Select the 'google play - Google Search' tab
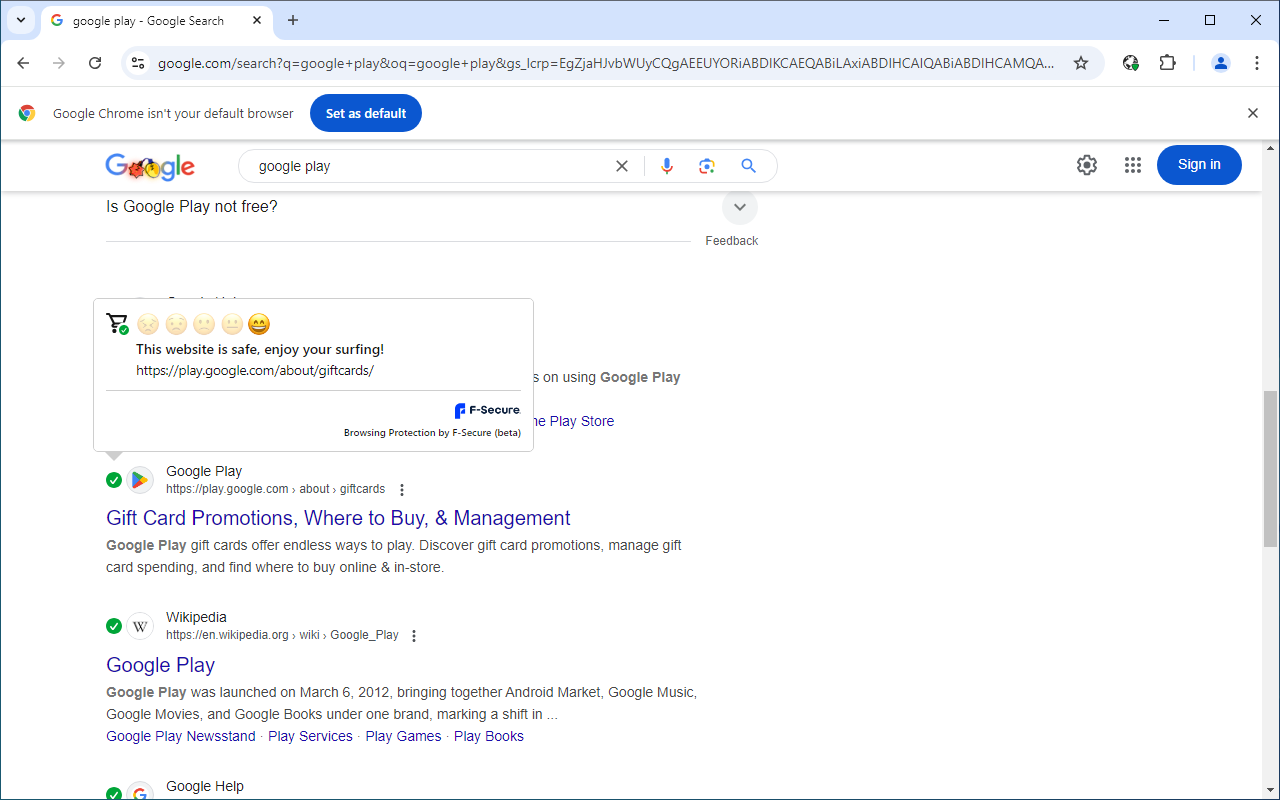The width and height of the screenshot is (1280, 800). 156,21
